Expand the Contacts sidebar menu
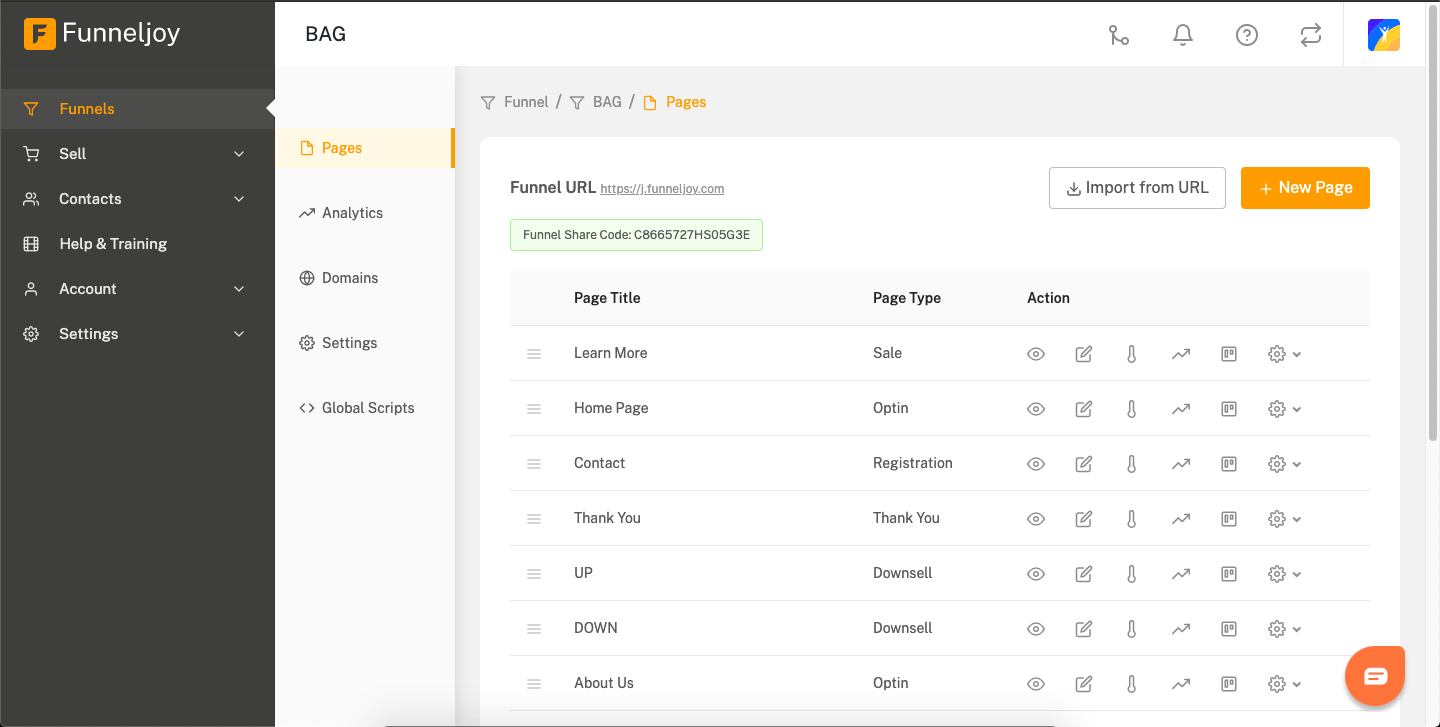1440x727 pixels. pyautogui.click(x=137, y=199)
